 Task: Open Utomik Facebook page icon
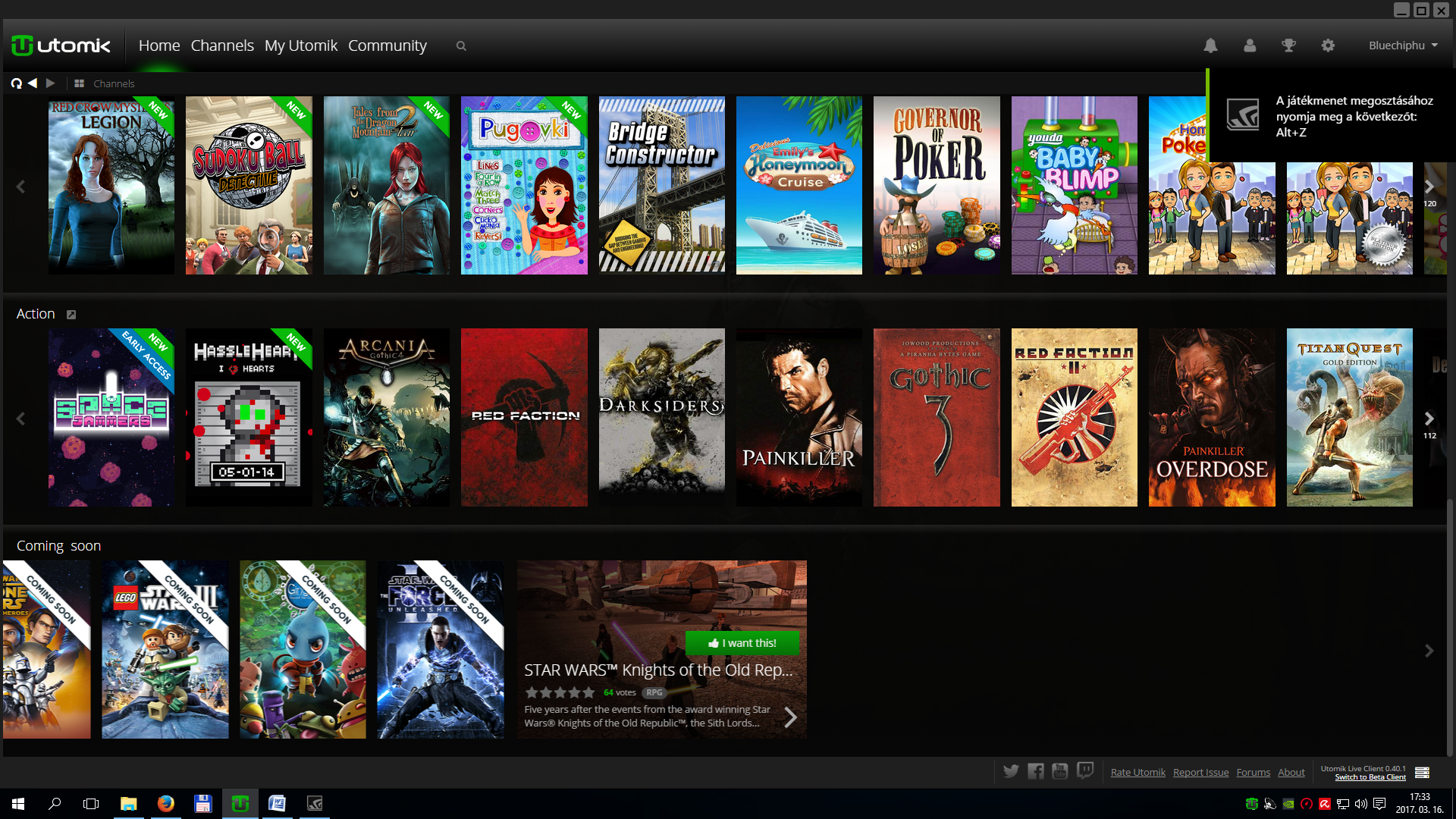point(1036,771)
